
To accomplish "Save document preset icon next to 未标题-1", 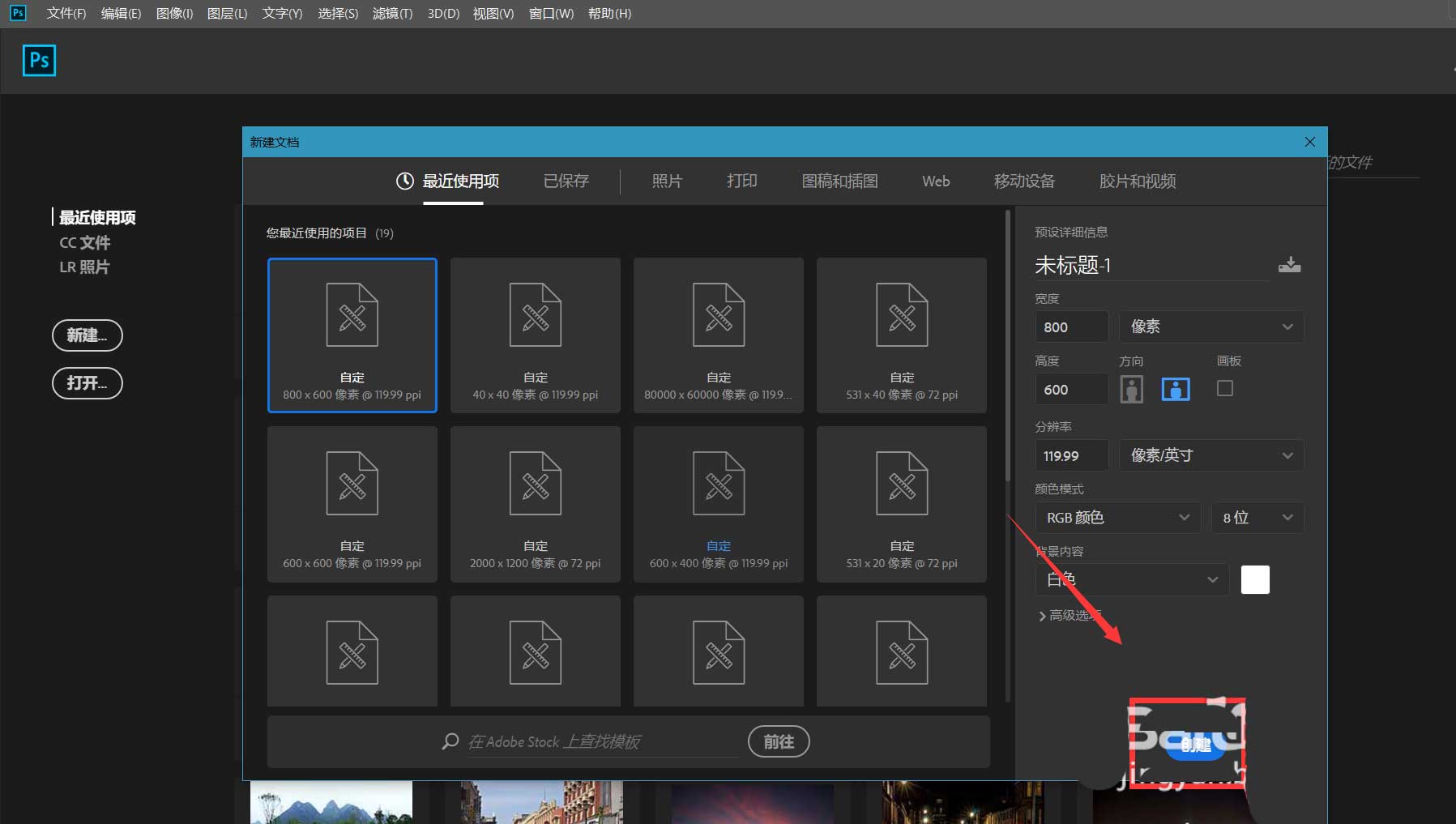I will pyautogui.click(x=1289, y=265).
